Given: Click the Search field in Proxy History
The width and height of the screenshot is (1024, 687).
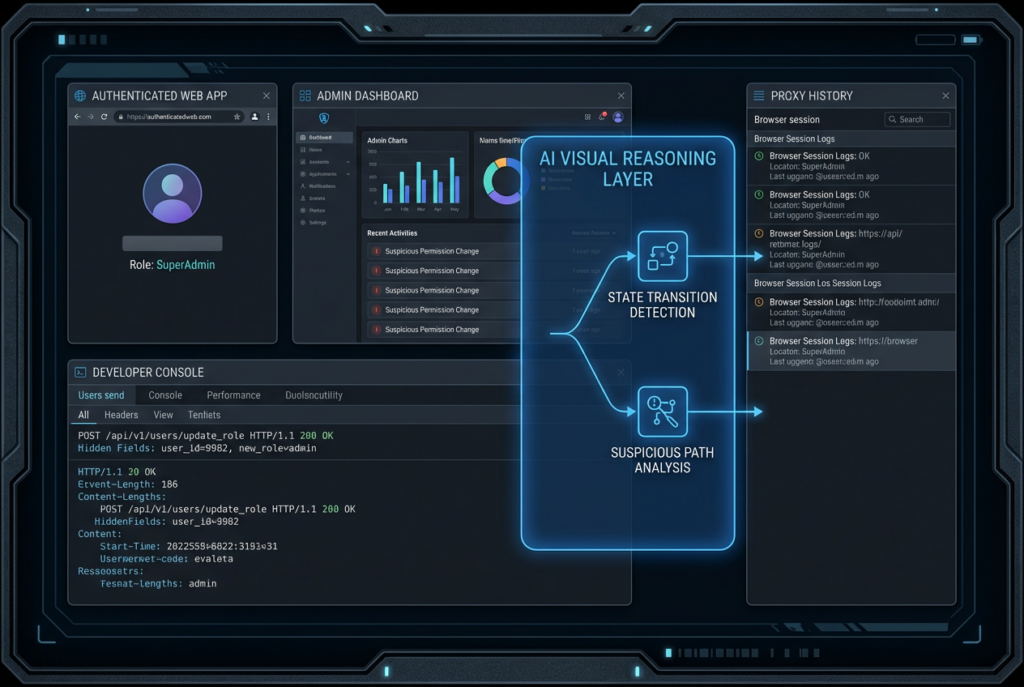Looking at the screenshot, I should point(917,120).
